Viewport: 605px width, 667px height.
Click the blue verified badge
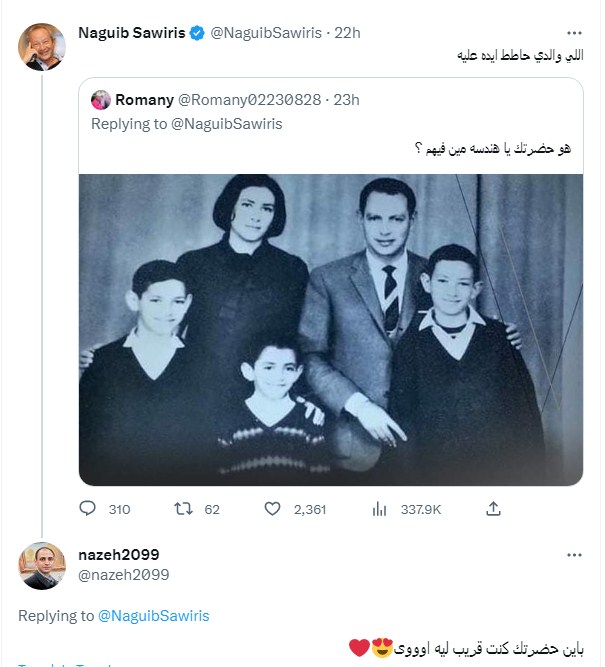click(x=197, y=33)
